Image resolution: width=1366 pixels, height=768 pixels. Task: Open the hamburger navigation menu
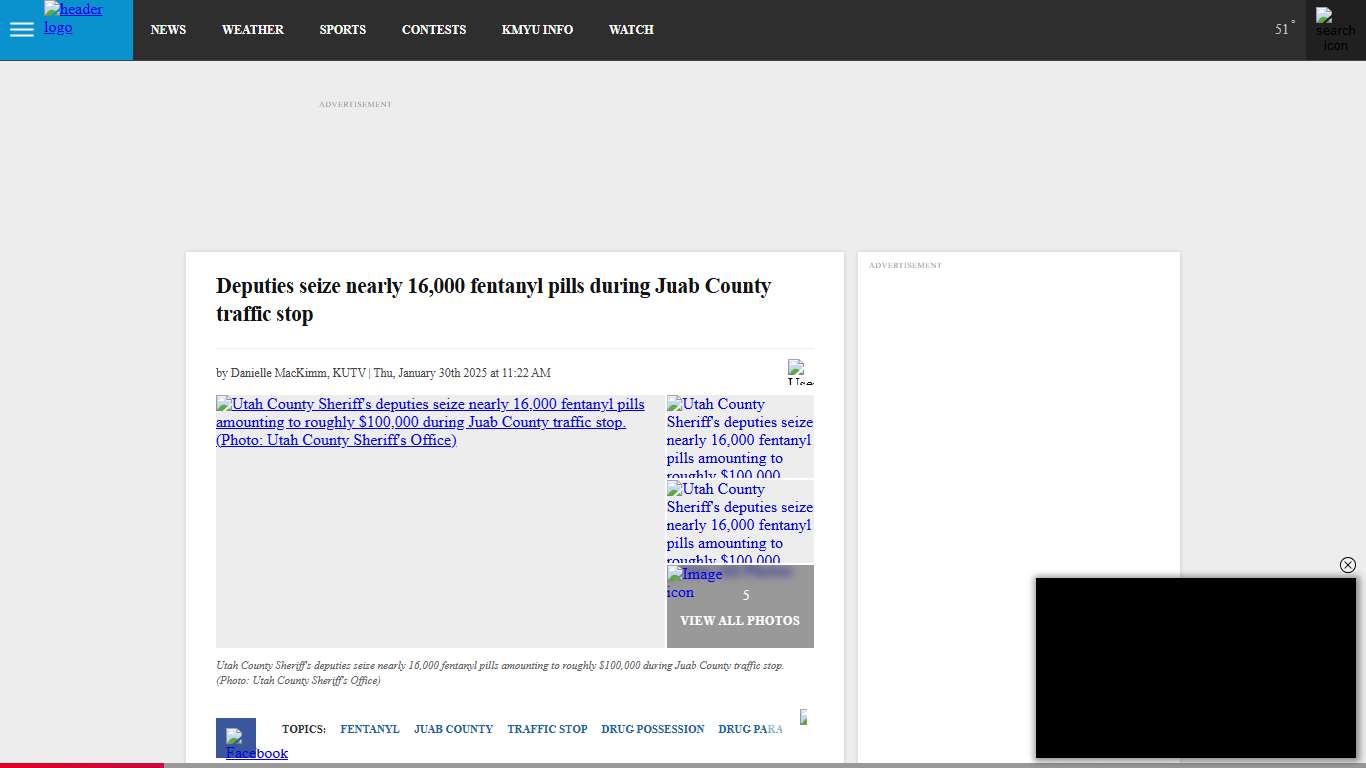[22, 30]
